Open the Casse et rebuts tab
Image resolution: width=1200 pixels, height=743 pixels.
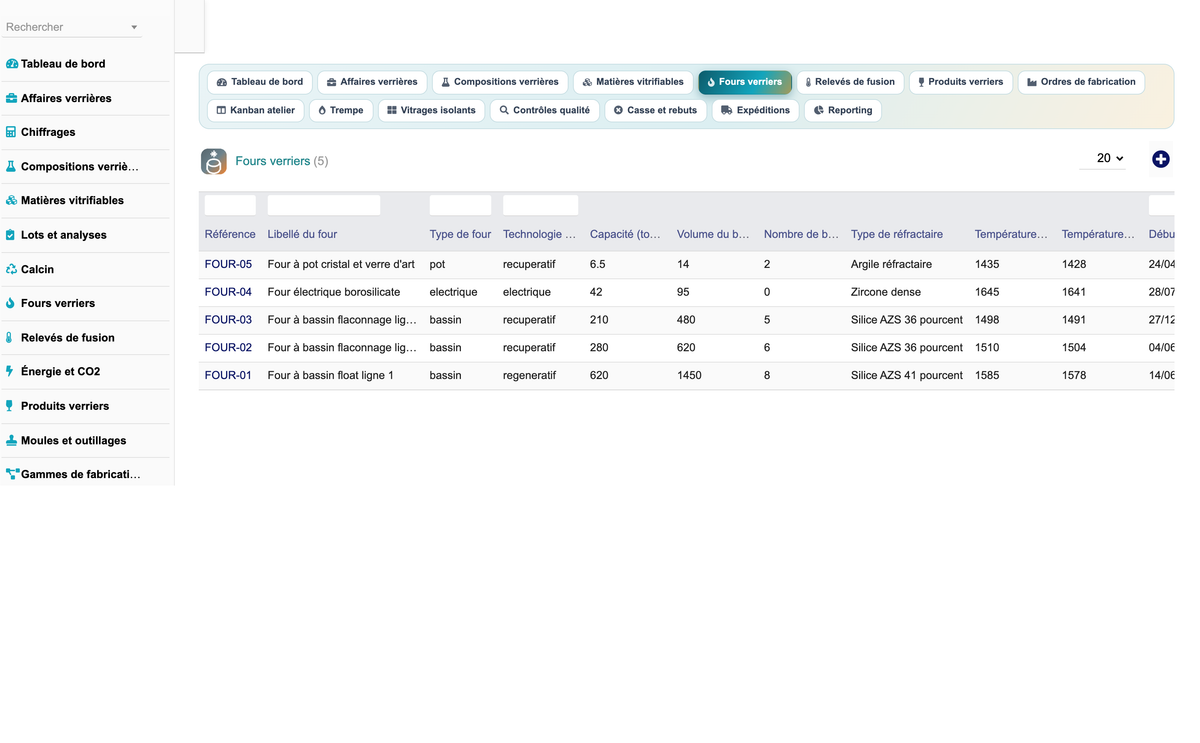click(x=655, y=110)
